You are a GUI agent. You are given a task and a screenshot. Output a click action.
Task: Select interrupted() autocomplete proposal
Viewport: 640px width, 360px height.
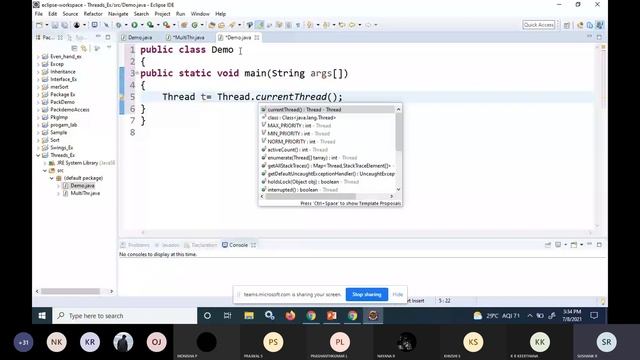pos(328,190)
